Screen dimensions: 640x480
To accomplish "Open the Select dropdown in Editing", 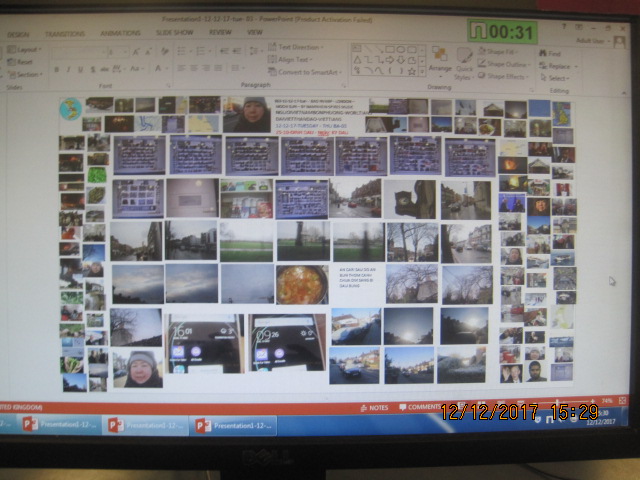I will [554, 78].
